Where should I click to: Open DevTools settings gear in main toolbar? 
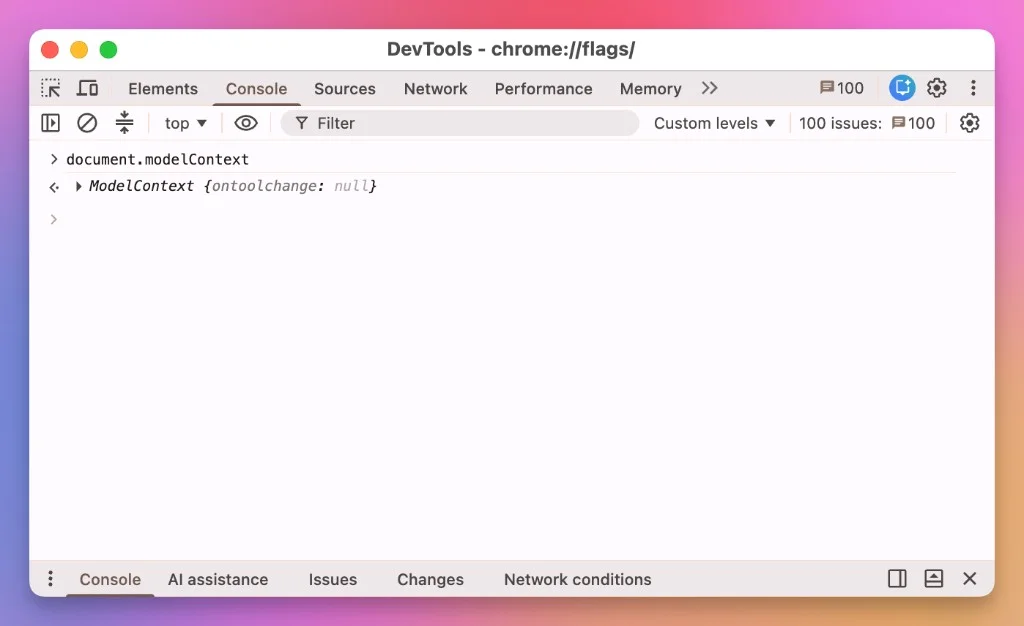click(x=936, y=87)
